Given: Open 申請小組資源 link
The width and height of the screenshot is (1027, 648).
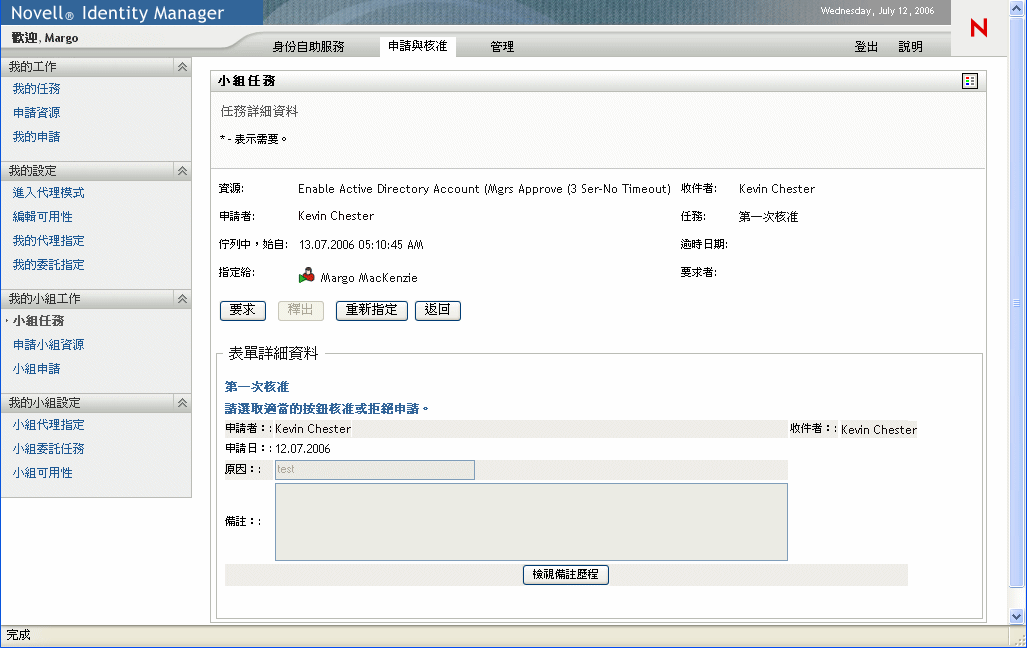Looking at the screenshot, I should (x=48, y=345).
